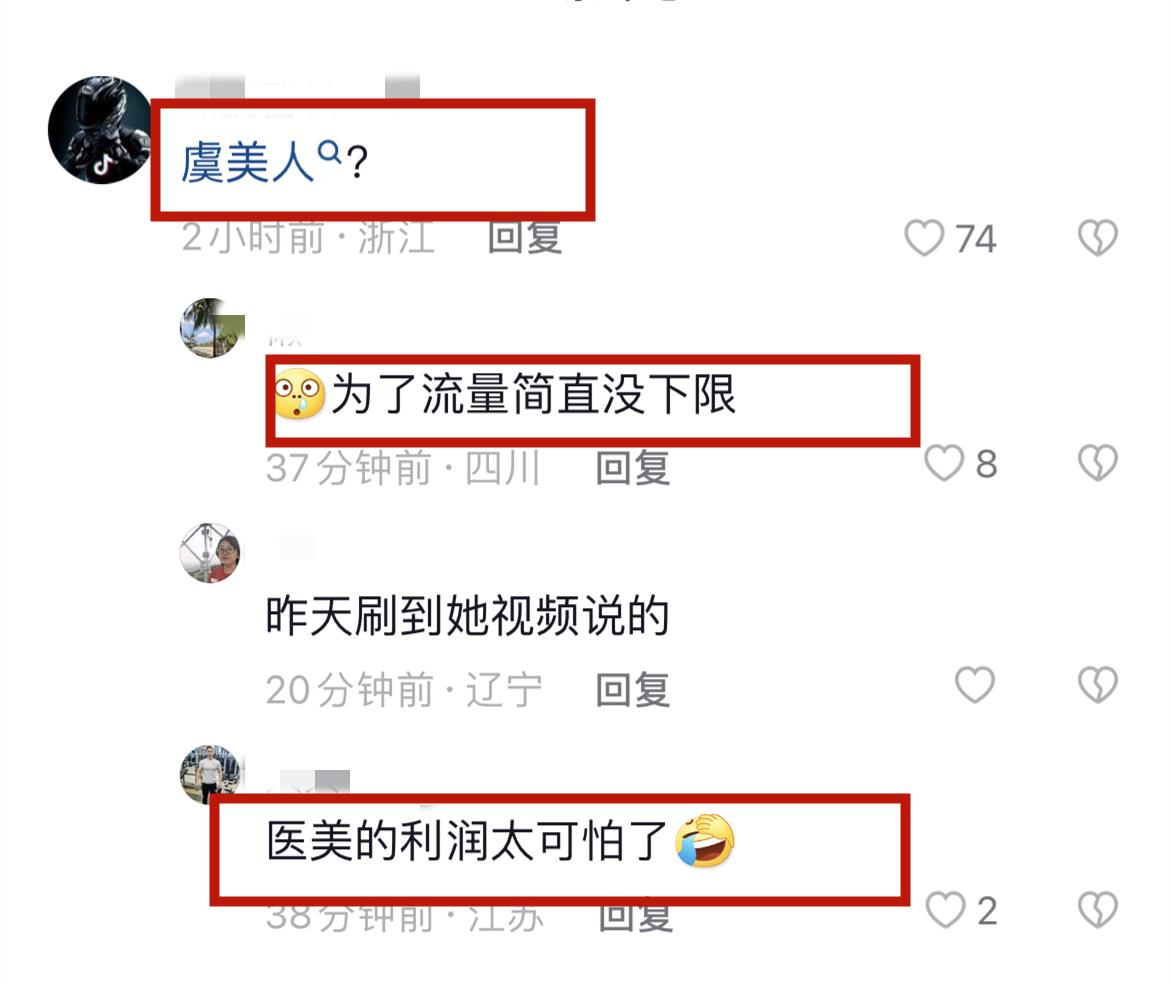Dislike the 昨天刷到她视频说的 comment
The image size is (1170, 985).
(x=1098, y=684)
